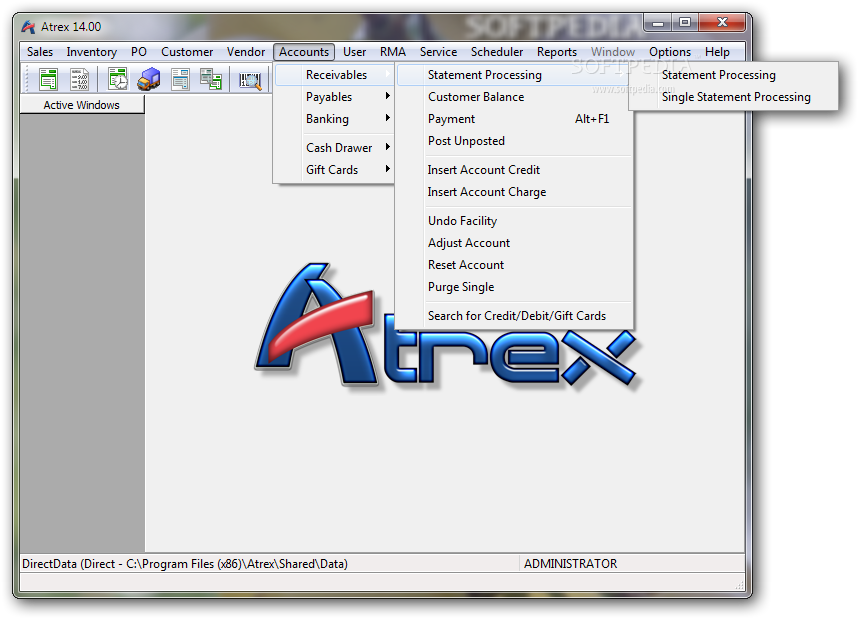859x619 pixels.
Task: Open the Sales menu
Action: click(x=40, y=52)
